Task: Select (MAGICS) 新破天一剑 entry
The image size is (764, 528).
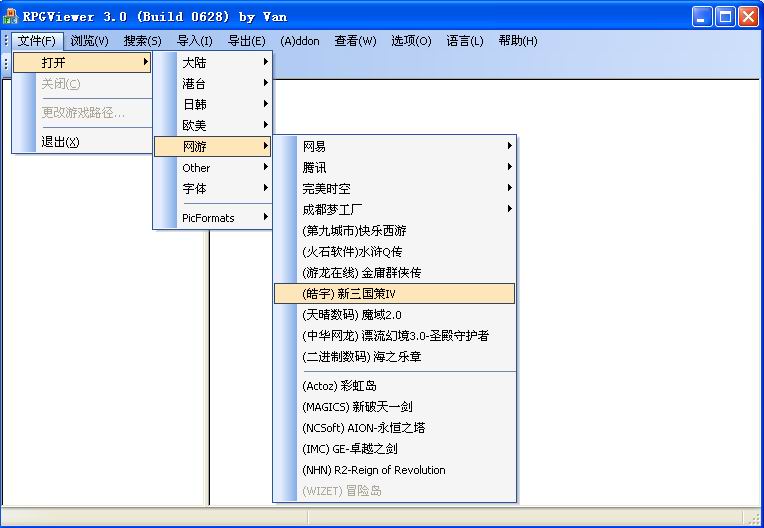Action: 394,407
